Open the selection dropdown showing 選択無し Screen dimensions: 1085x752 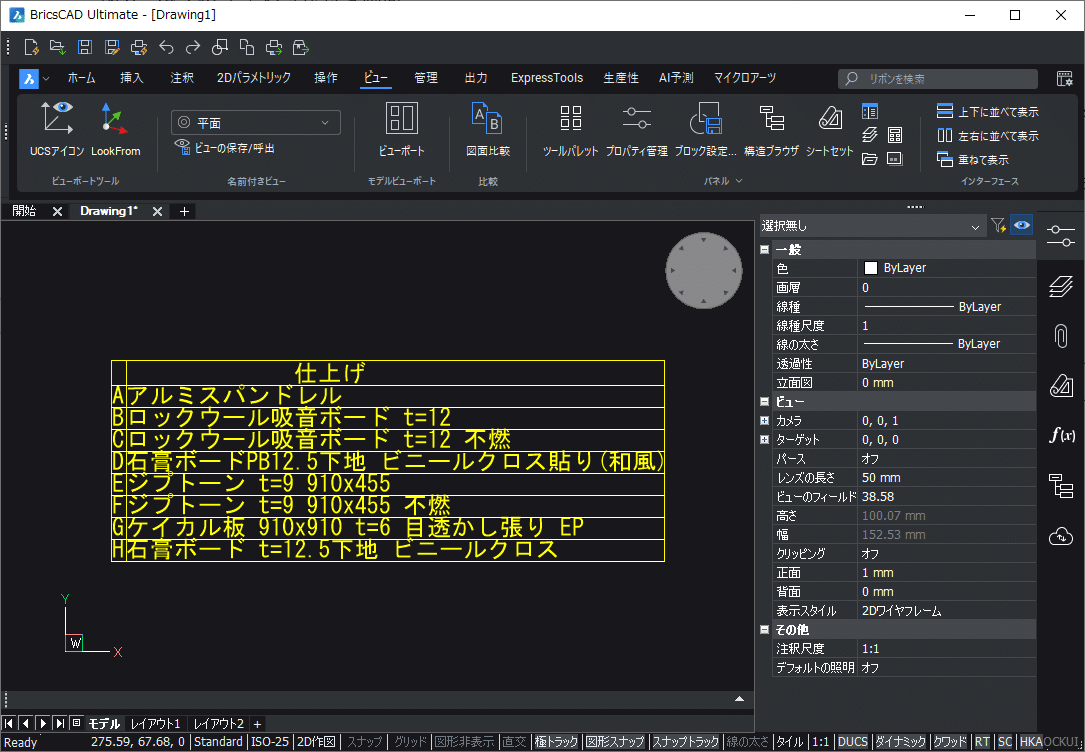pos(870,226)
